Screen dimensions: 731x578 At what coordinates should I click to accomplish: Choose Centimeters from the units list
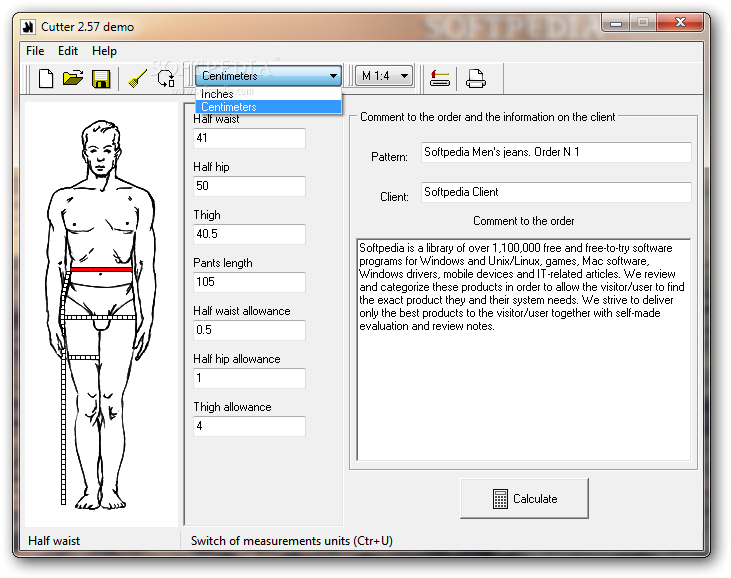(268, 107)
